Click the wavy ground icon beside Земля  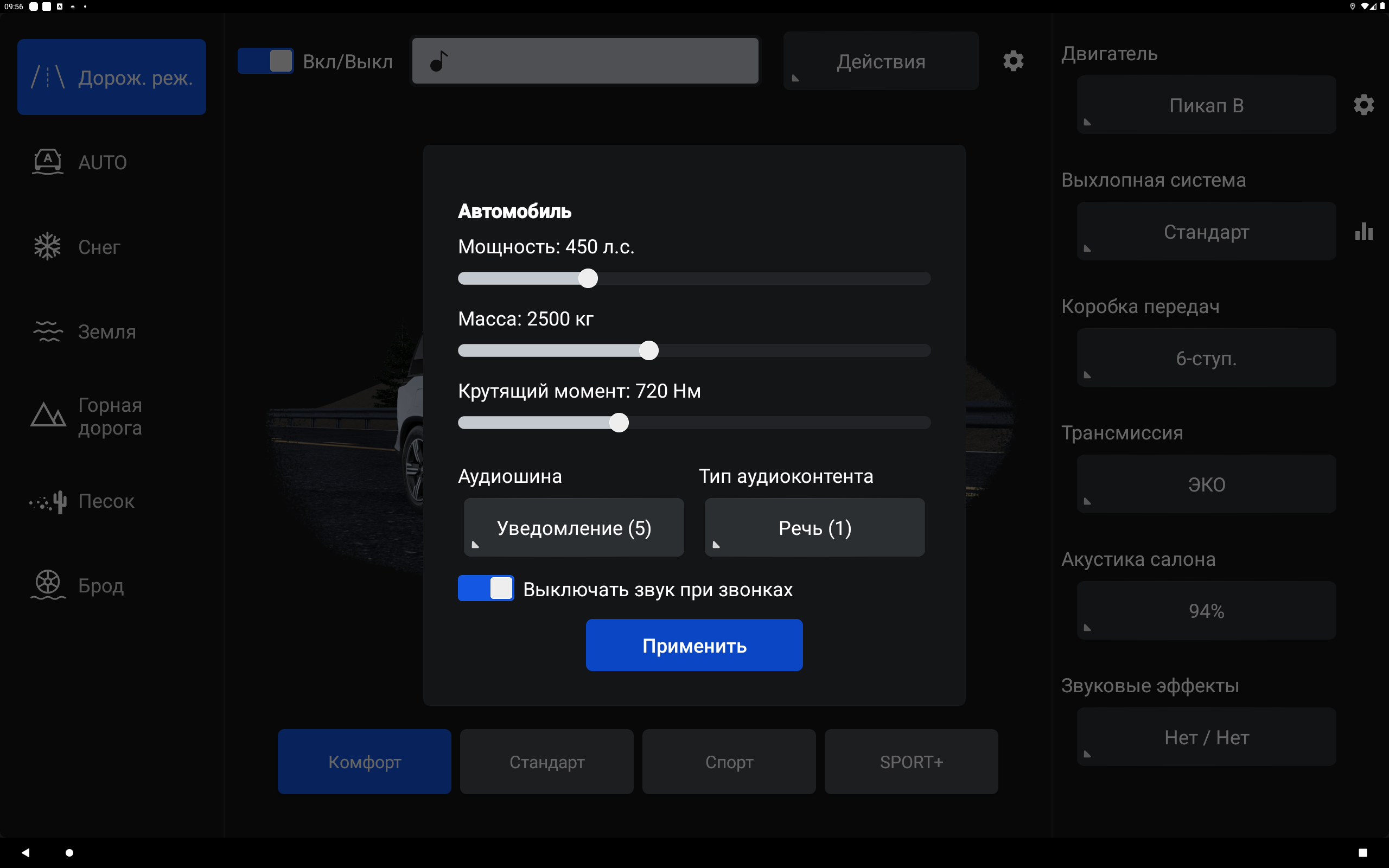coord(48,331)
